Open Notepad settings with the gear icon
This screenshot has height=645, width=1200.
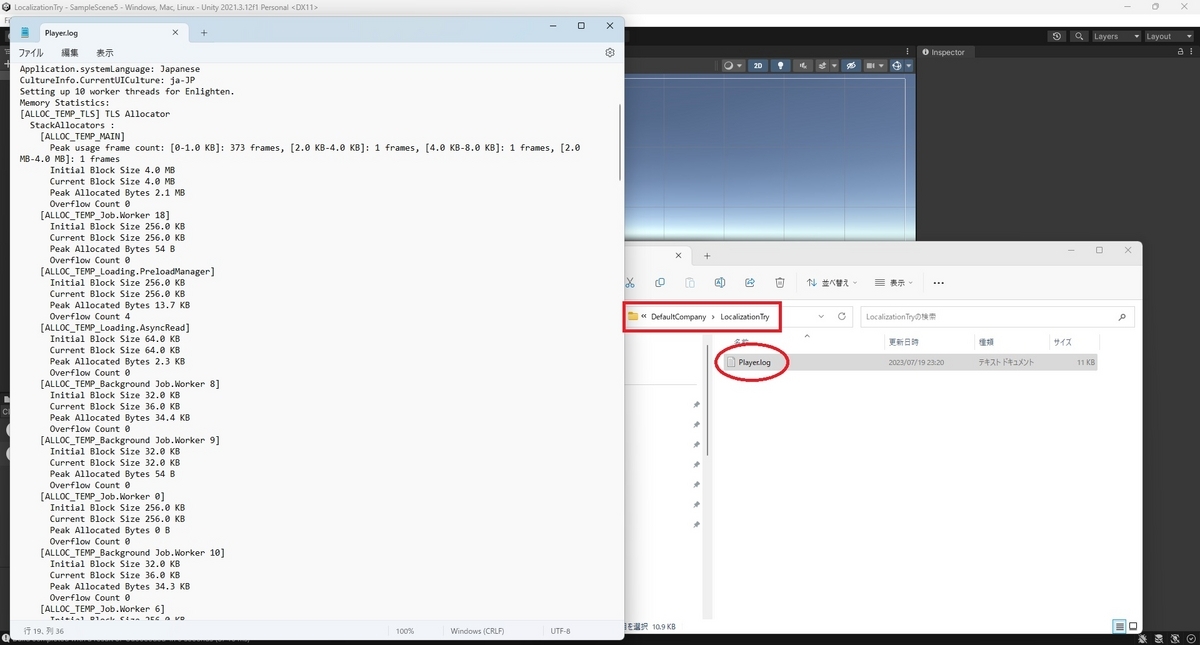point(609,52)
